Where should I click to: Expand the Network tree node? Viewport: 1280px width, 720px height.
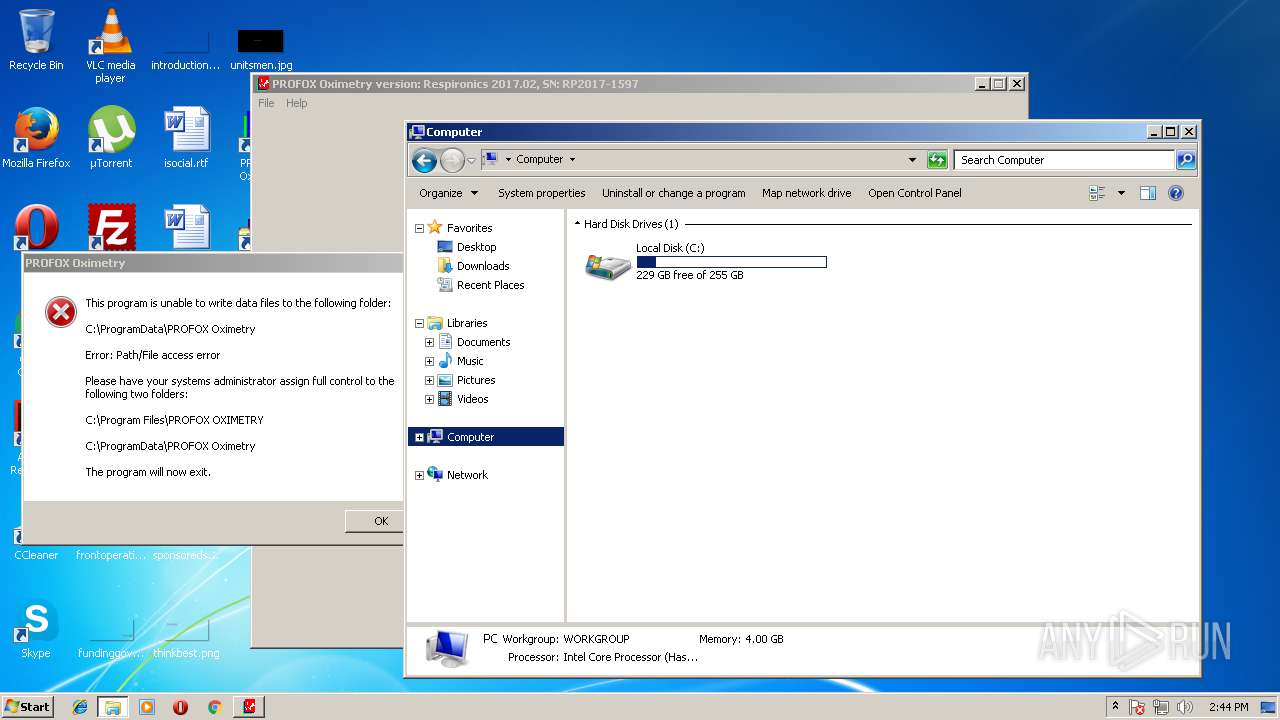(x=419, y=475)
